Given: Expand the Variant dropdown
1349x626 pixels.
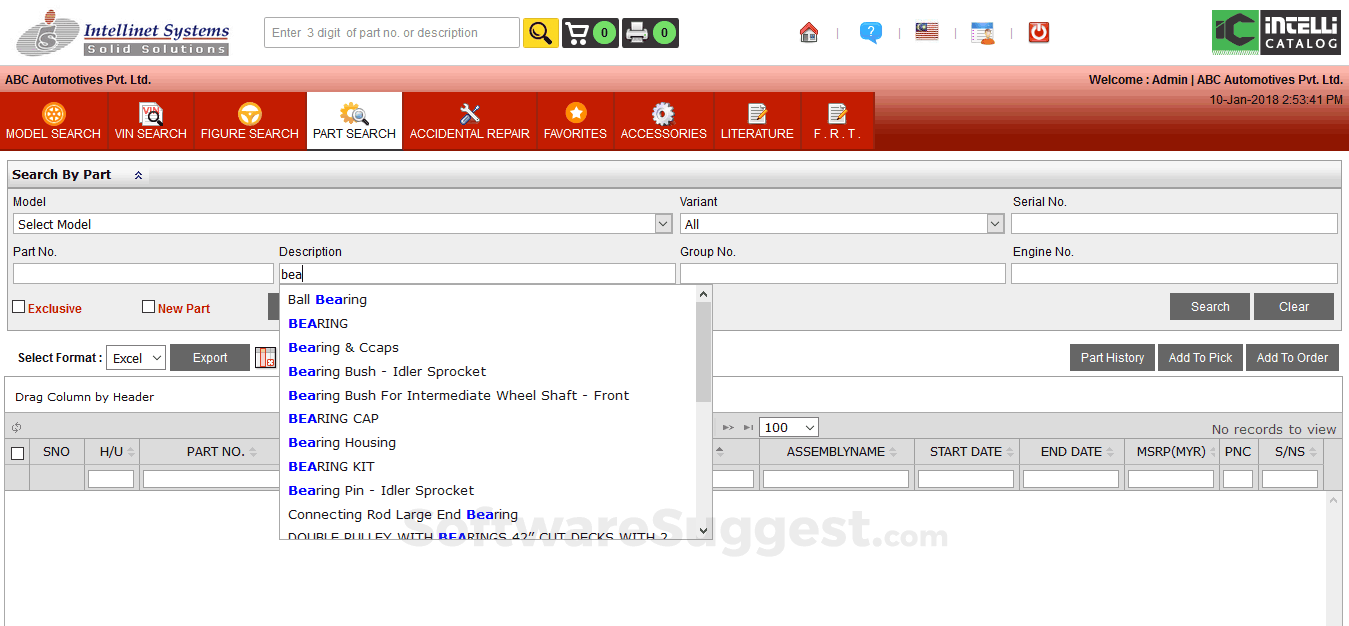Looking at the screenshot, I should 841,224.
